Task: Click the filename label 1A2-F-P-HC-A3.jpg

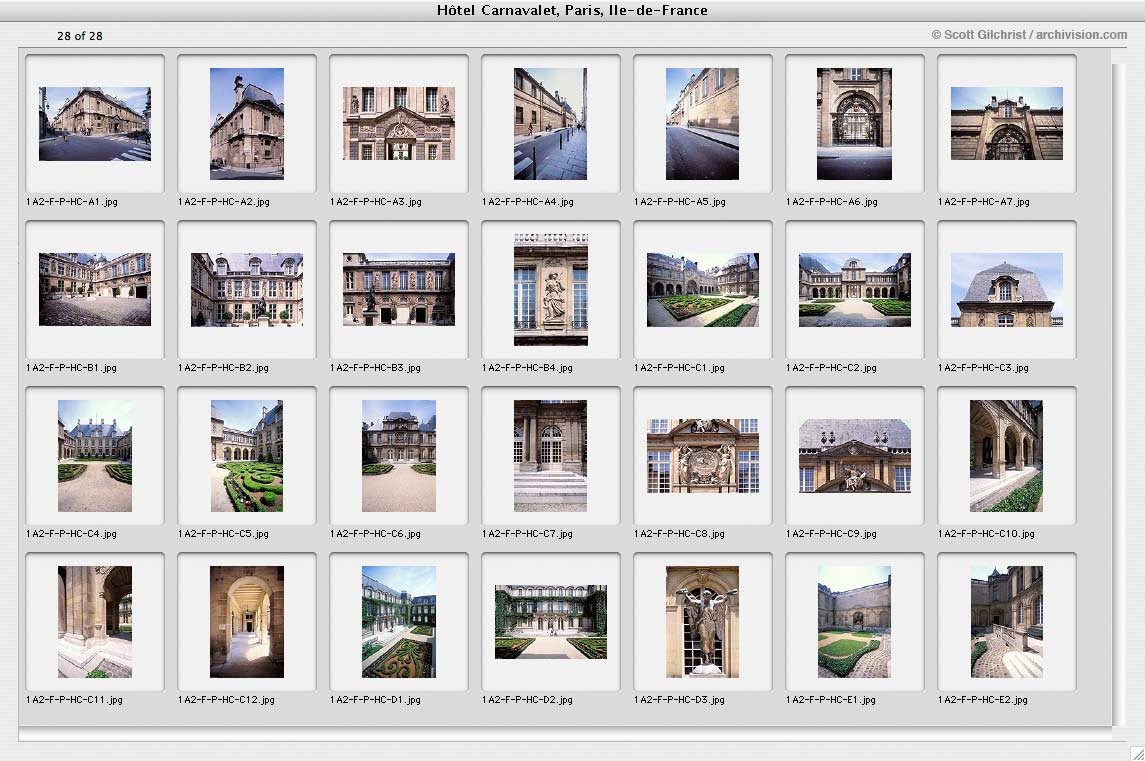Action: pyautogui.click(x=375, y=202)
